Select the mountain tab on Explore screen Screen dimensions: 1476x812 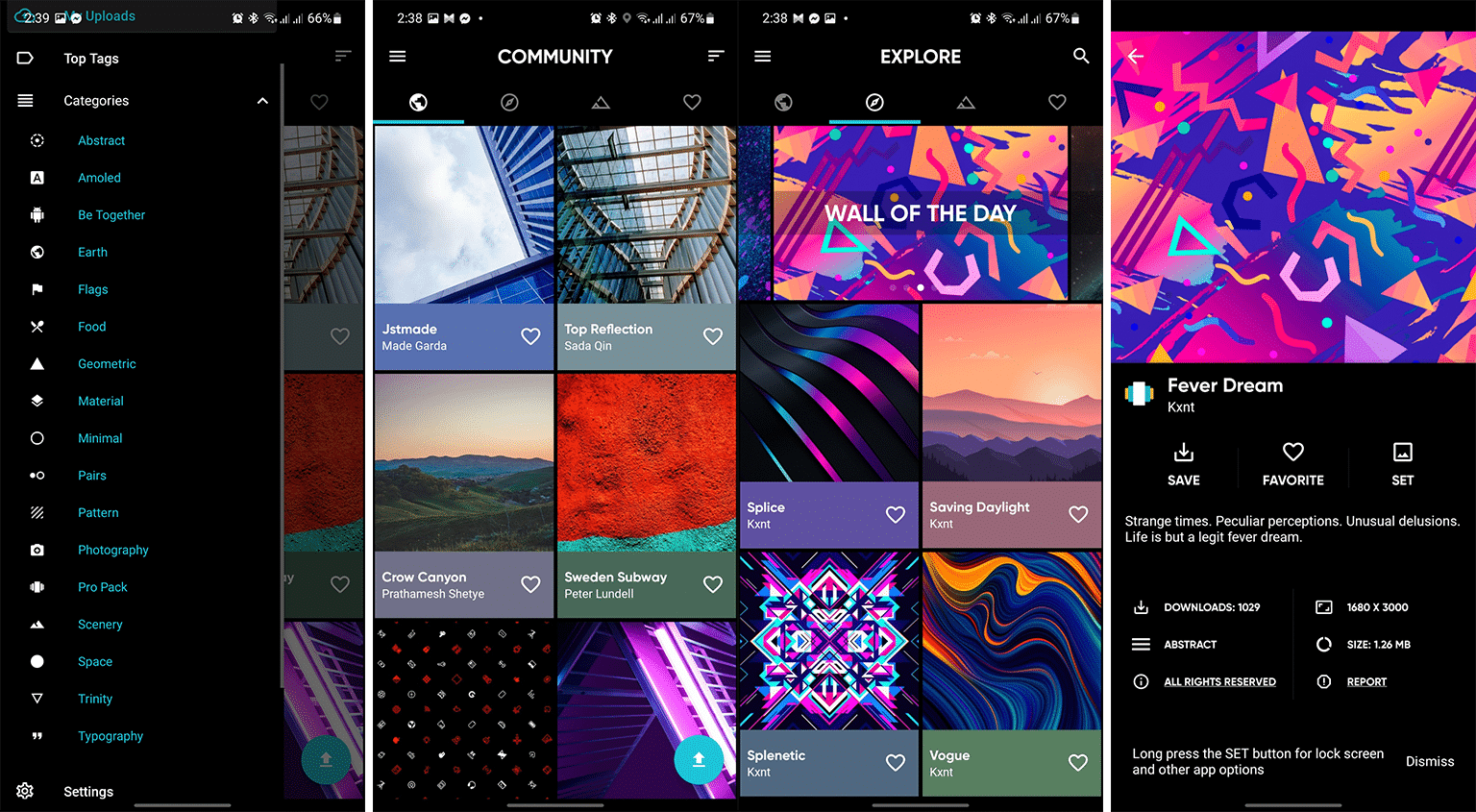[x=966, y=102]
